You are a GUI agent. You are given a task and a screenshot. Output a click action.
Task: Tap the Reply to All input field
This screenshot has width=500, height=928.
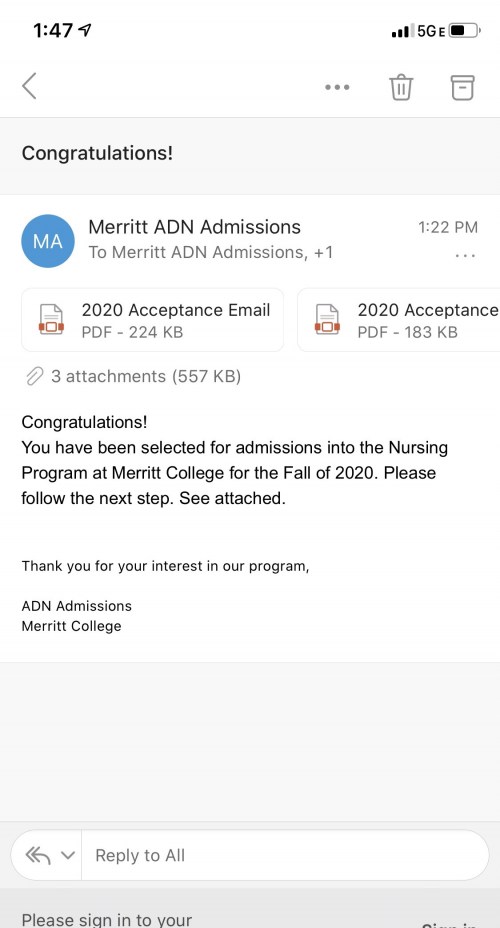285,855
